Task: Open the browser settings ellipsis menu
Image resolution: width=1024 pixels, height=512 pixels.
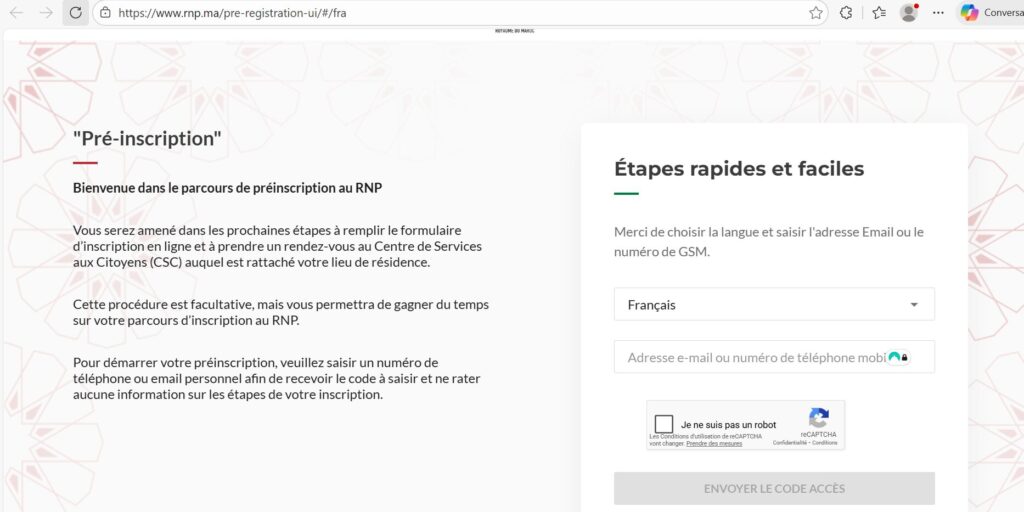Action: tap(938, 13)
